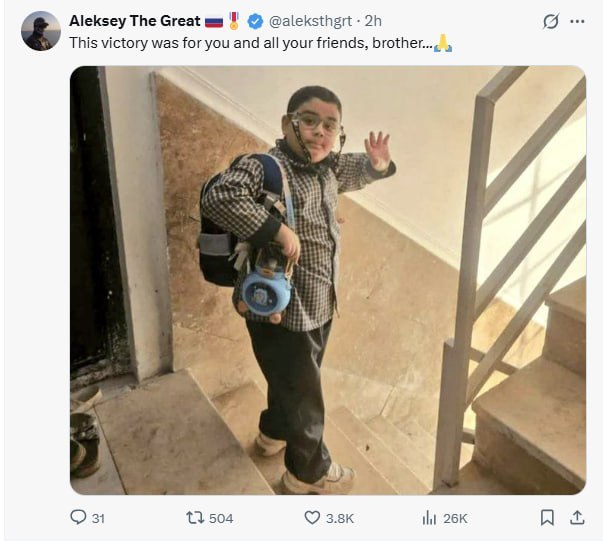Click the repost count 504

point(221,518)
